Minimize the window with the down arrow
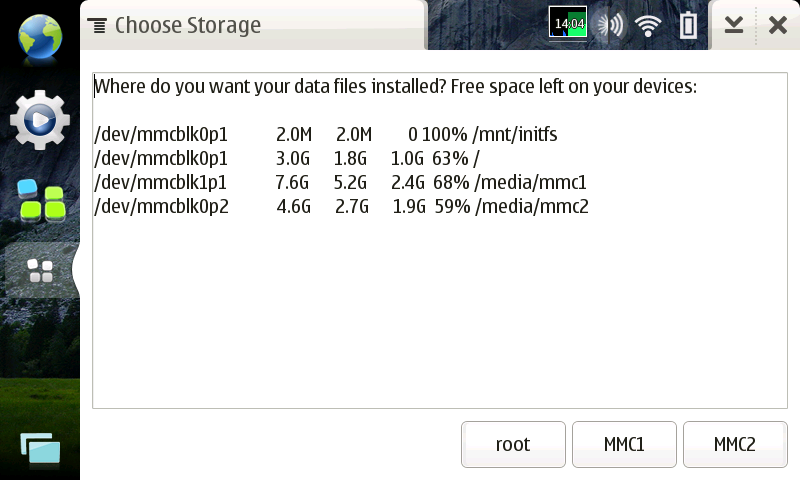 [x=734, y=24]
